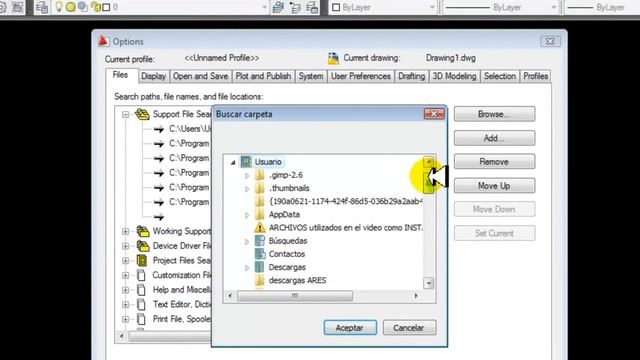The image size is (640, 360).
Task: Open the ByLayer linetype dropdown
Action: pos(554,7)
